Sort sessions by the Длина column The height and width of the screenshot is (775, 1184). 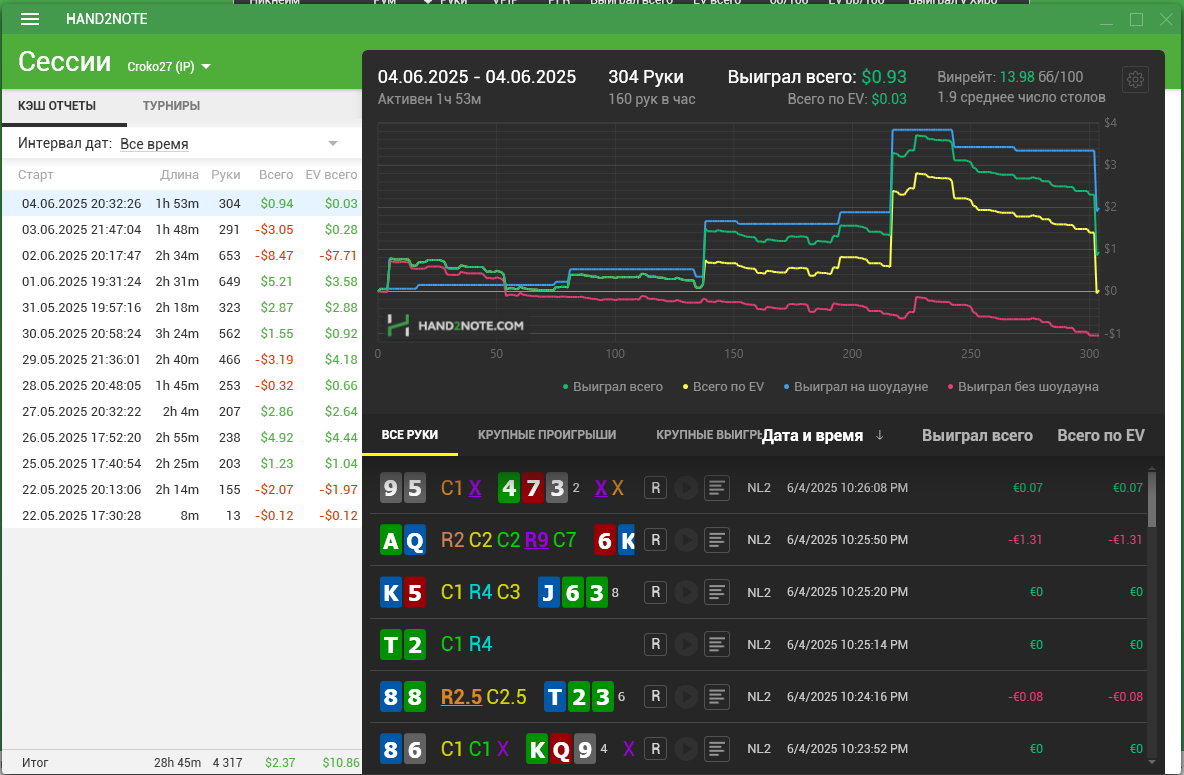(x=180, y=174)
